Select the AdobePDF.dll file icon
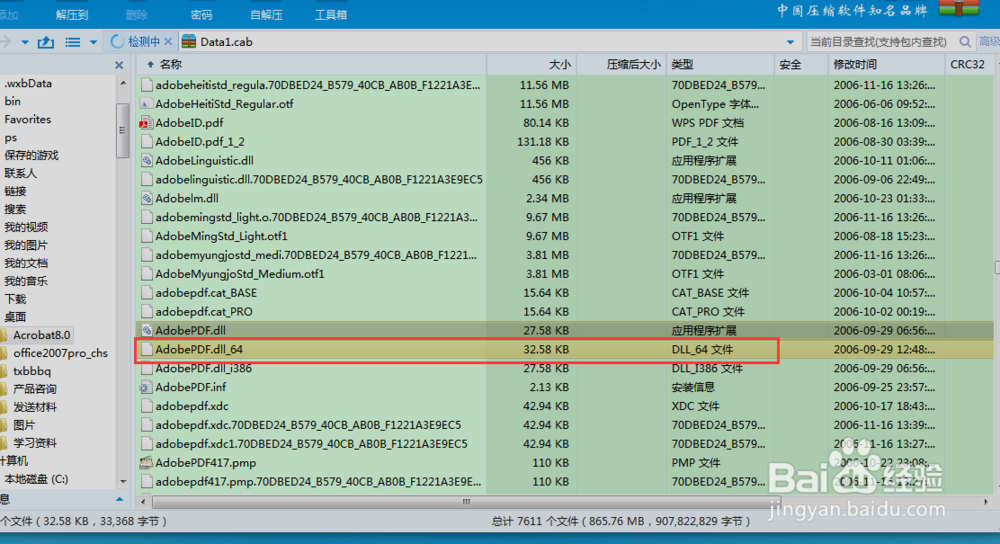The height and width of the screenshot is (544, 1000). (x=146, y=330)
